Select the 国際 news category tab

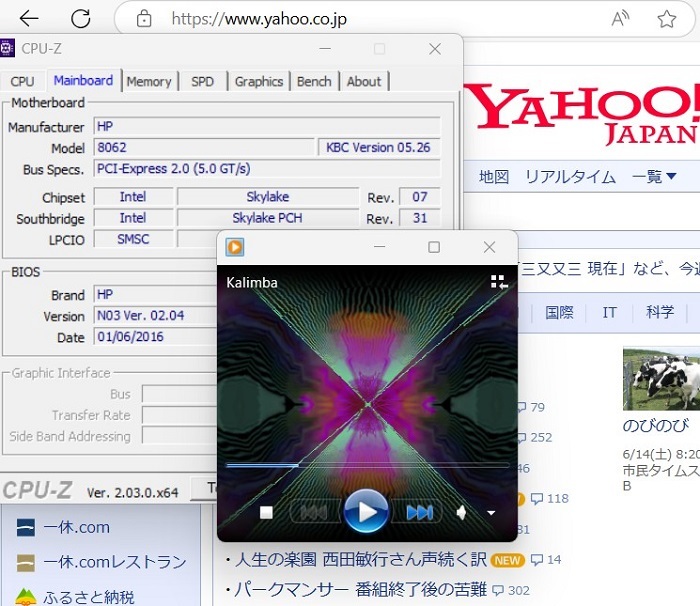point(559,312)
